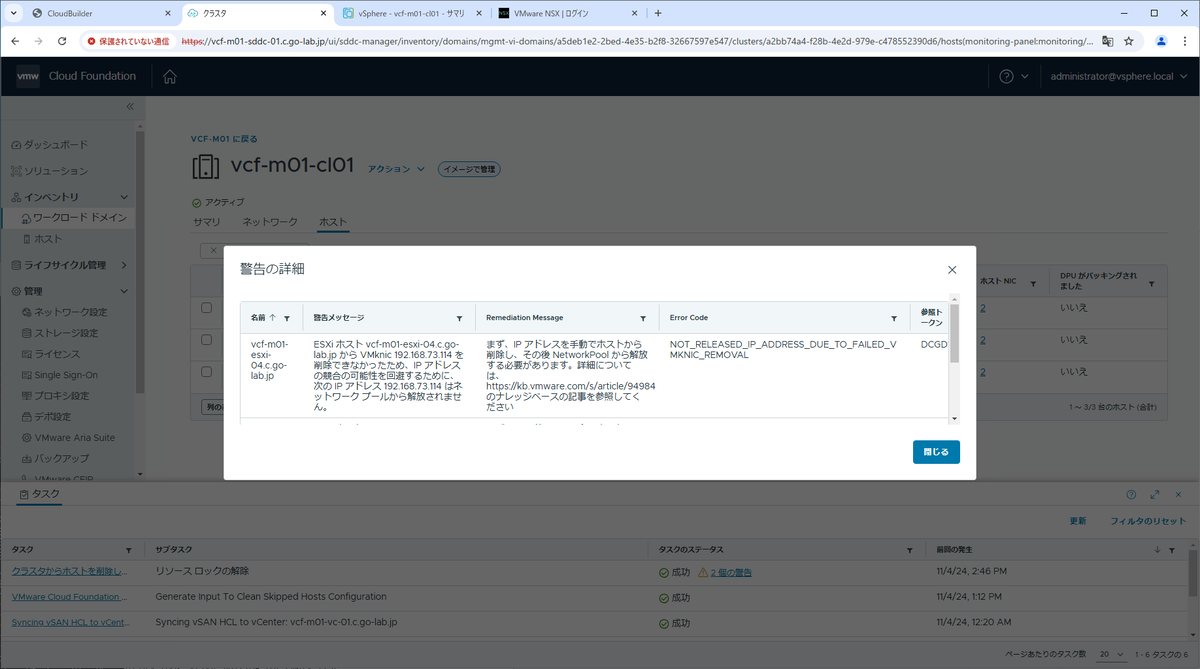Open クラスタからホストを削除 task link
The image size is (1200, 669).
(70, 571)
